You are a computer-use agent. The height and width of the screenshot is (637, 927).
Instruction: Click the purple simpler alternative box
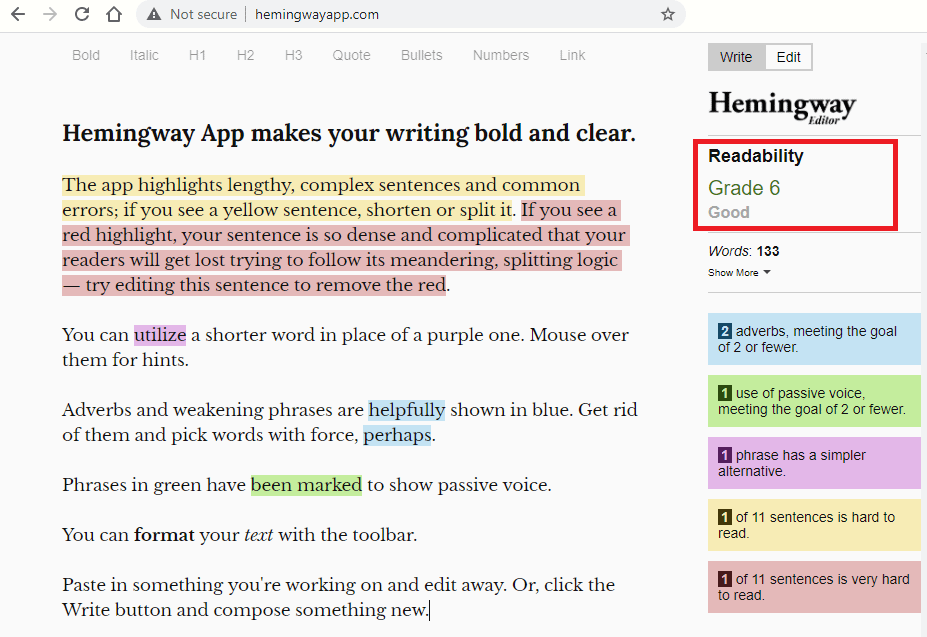coord(814,463)
